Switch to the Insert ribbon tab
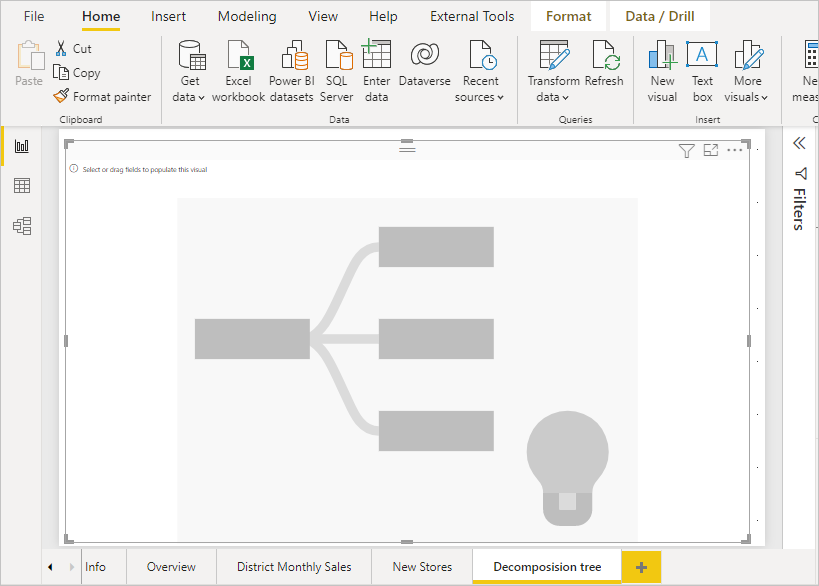 (168, 16)
